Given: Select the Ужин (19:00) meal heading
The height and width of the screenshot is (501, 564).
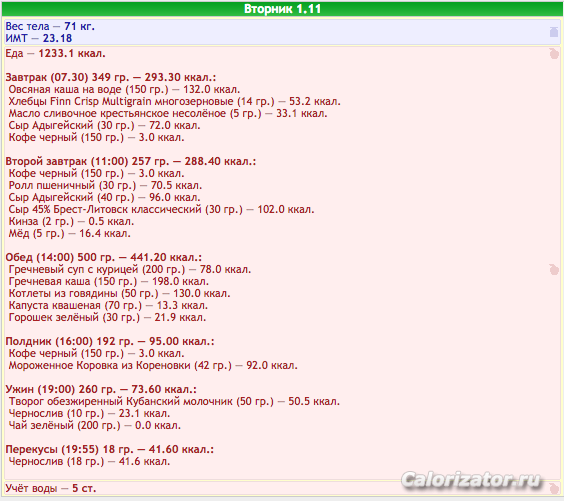Looking at the screenshot, I should pos(101,389).
